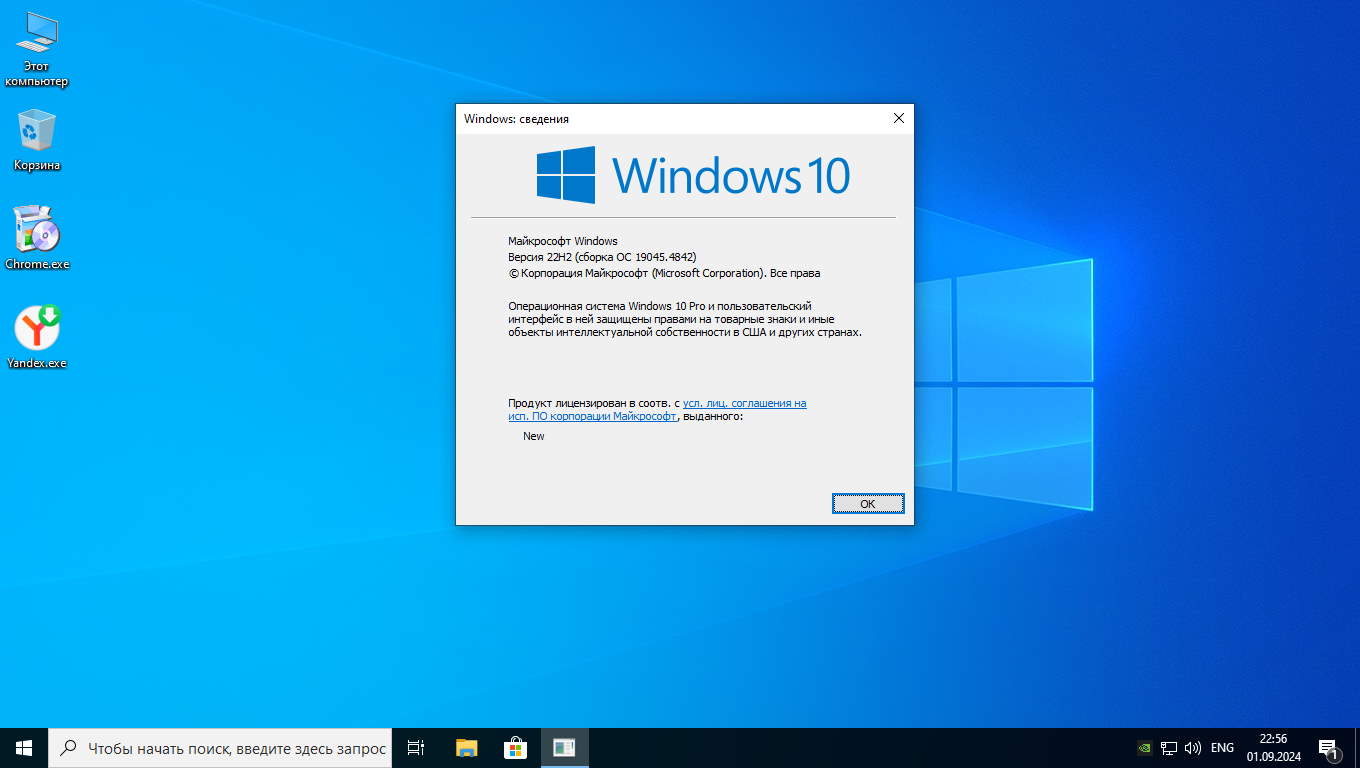Open the volume control speaker icon
Viewport: 1360px width, 768px height.
[x=1192, y=748]
